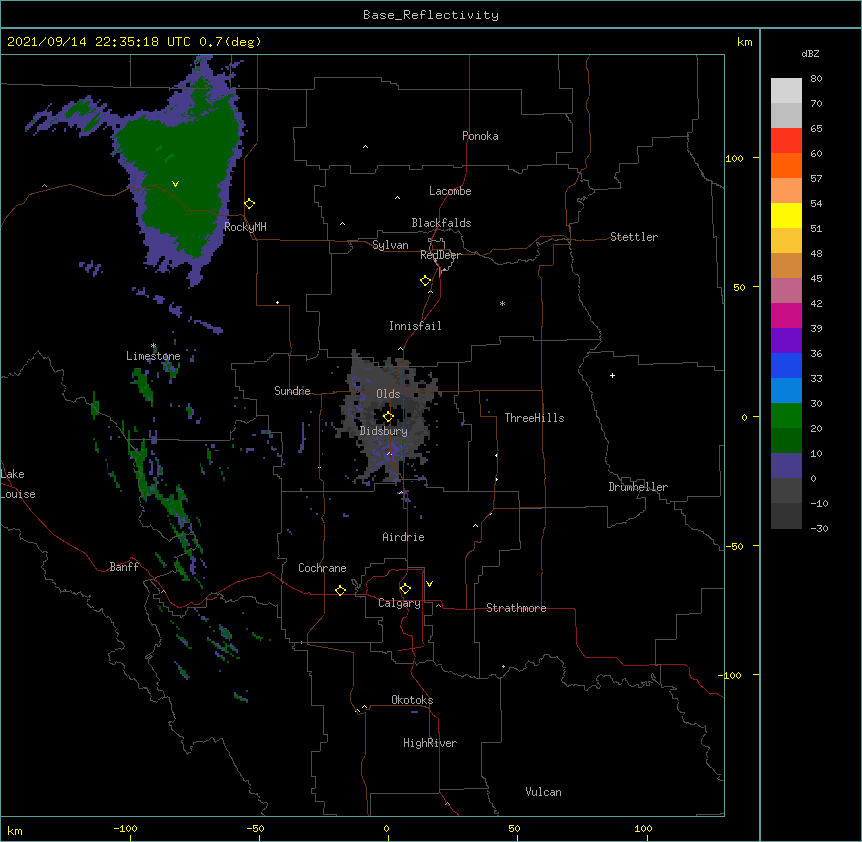Viewport: 862px width, 842px height.
Task: Click the yellow V marker inside green echo
Action: (175, 184)
